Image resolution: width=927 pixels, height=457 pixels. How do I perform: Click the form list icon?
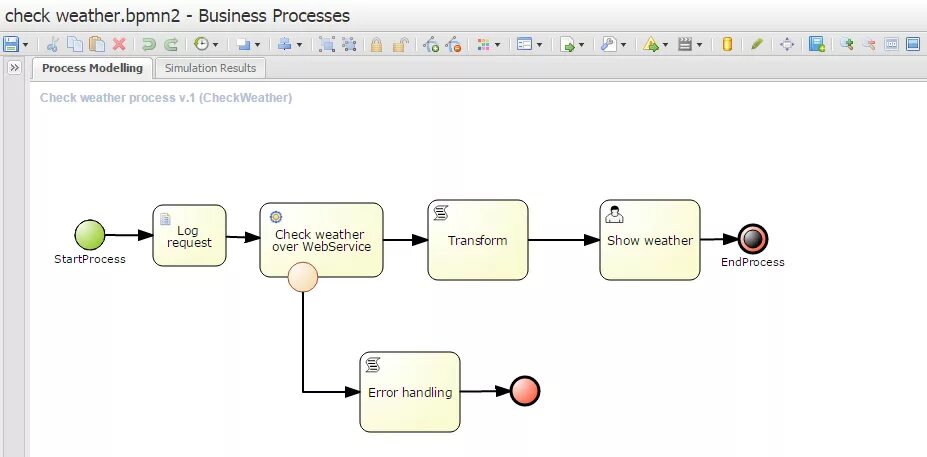[525, 44]
